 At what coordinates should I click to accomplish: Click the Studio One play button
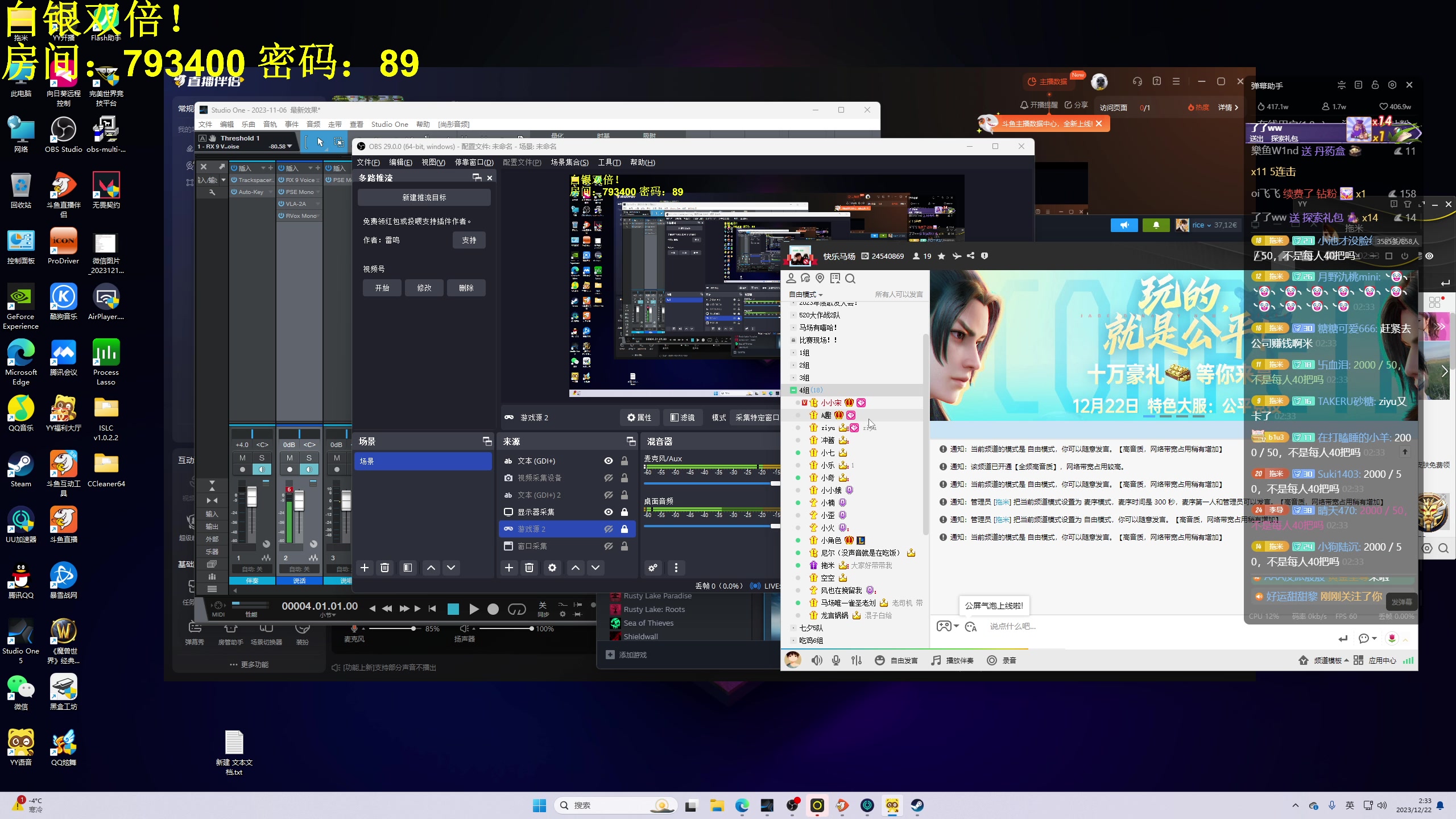pyautogui.click(x=474, y=609)
